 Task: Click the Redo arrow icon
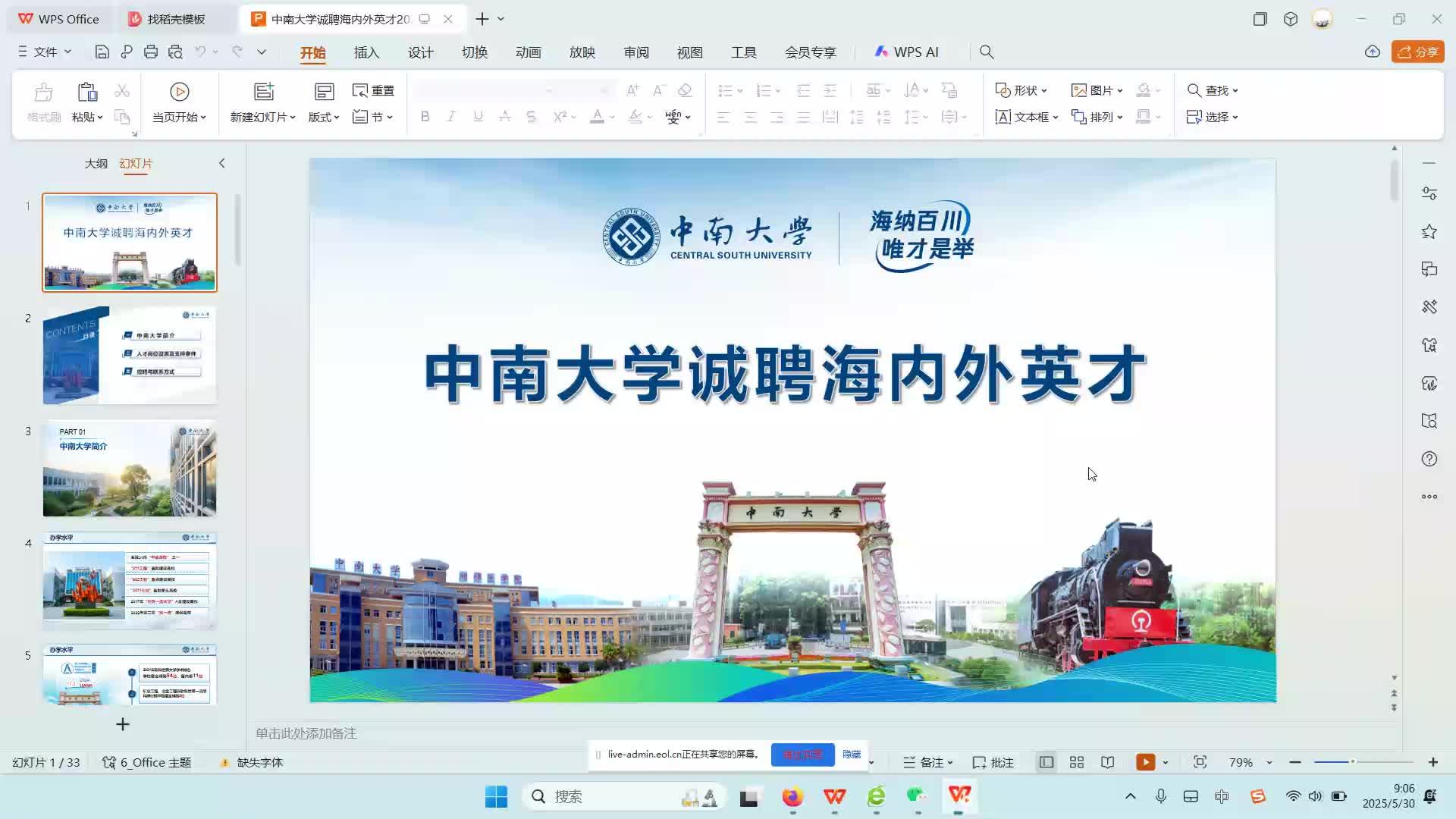click(237, 52)
